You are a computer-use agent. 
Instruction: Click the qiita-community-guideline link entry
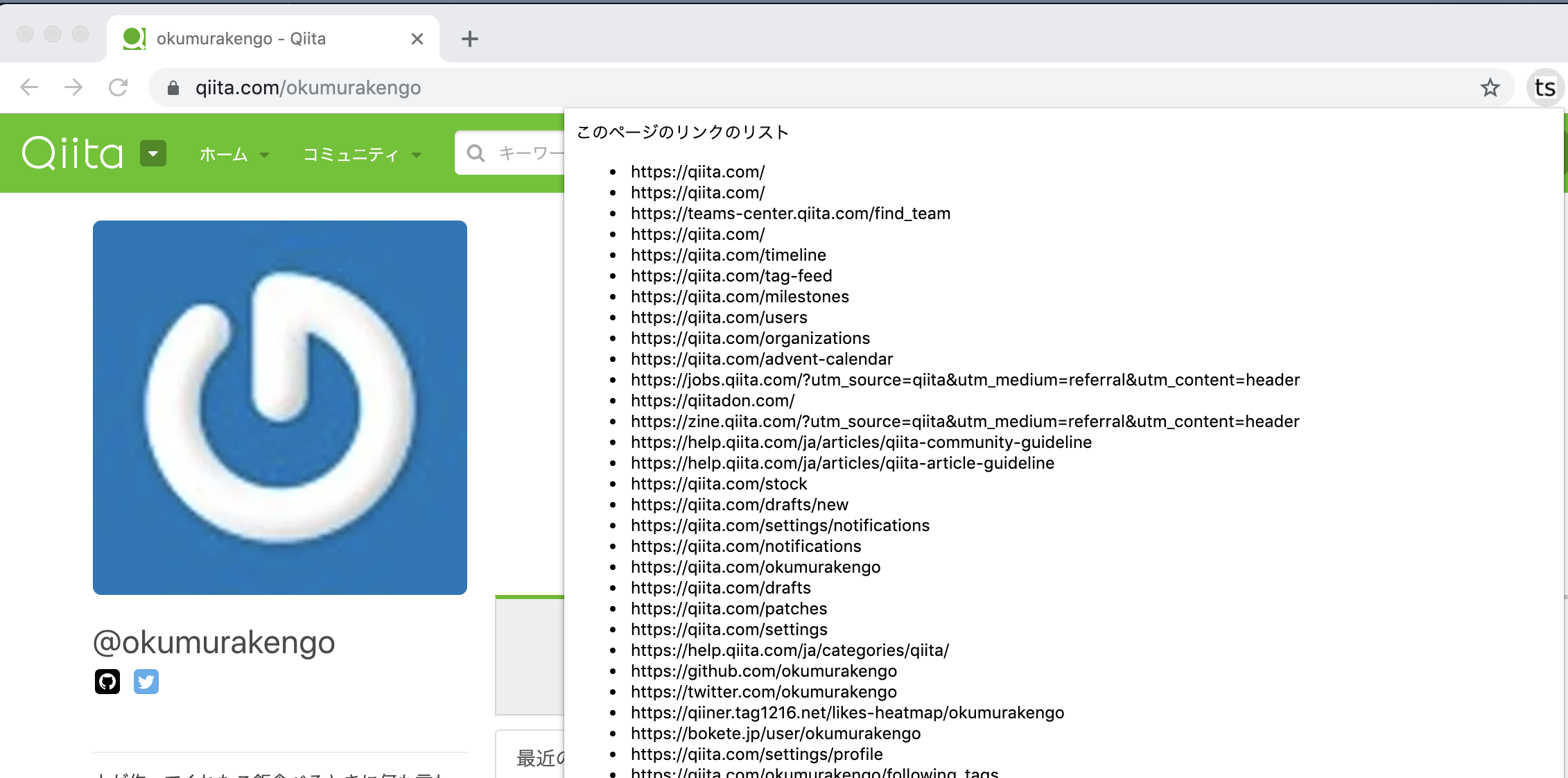pyautogui.click(x=861, y=442)
